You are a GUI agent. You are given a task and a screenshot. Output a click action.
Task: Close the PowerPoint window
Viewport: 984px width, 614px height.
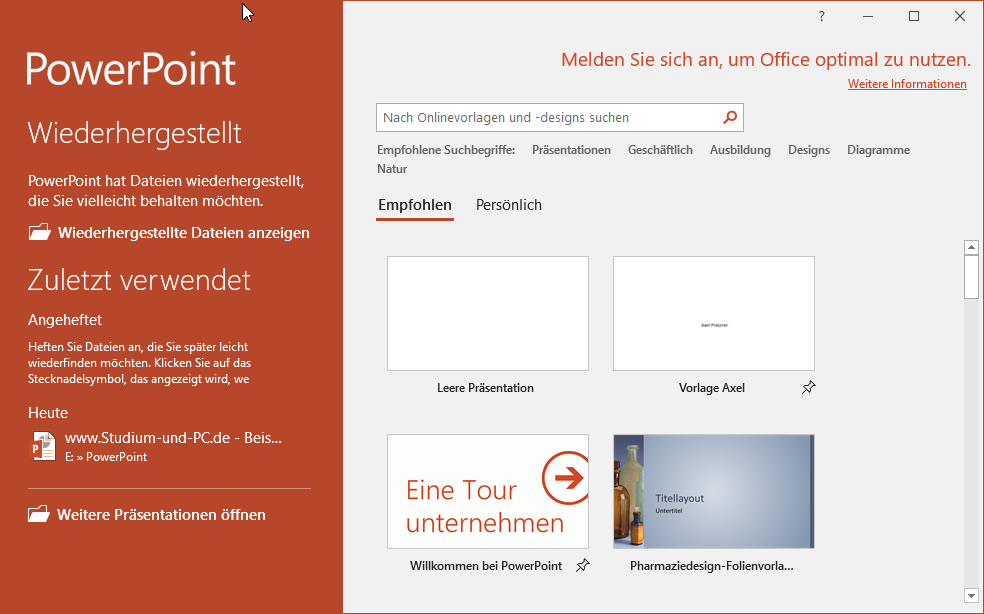pos(960,16)
